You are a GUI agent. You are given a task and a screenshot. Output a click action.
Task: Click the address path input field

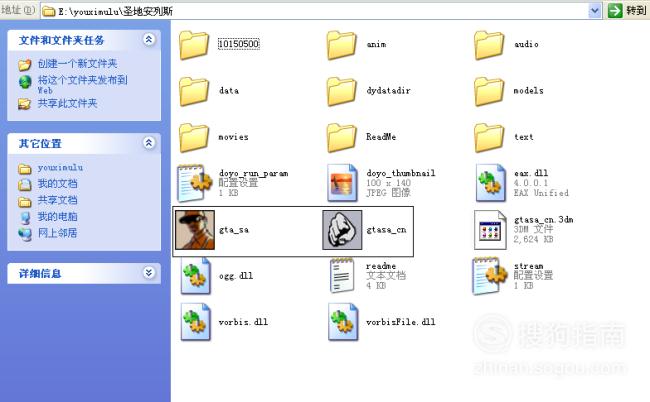point(323,11)
